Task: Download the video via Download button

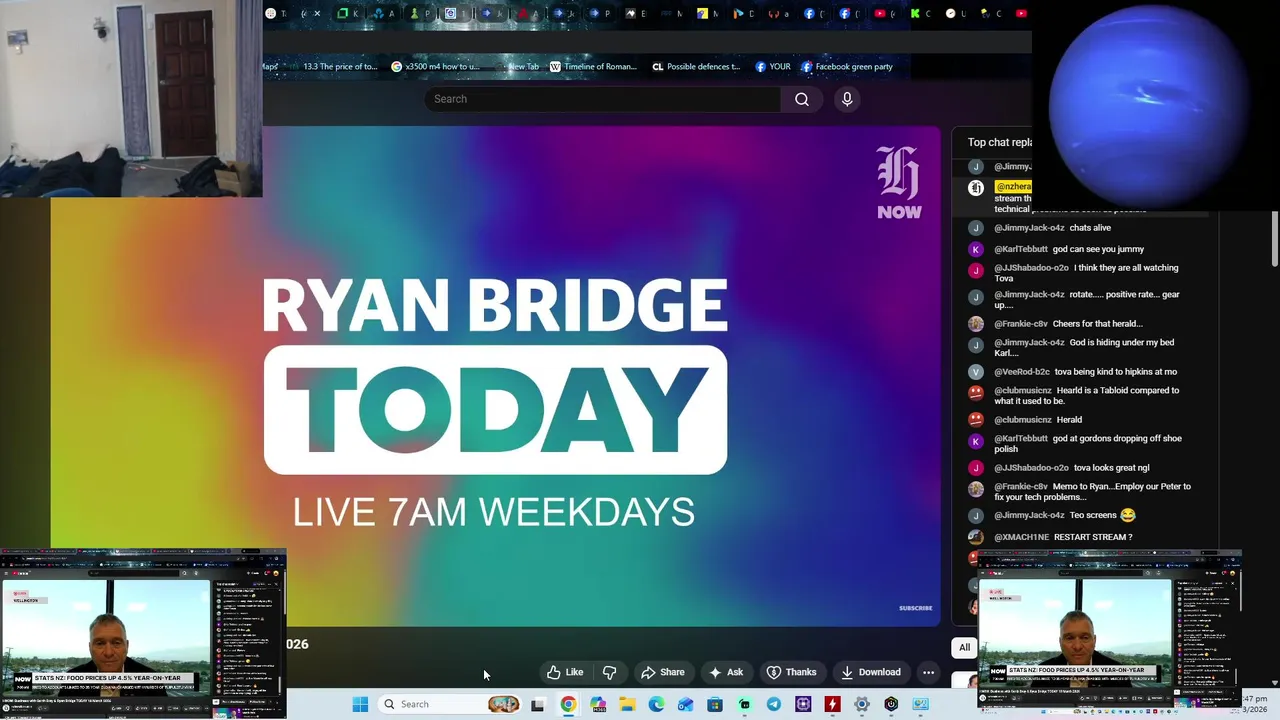Action: click(x=871, y=672)
